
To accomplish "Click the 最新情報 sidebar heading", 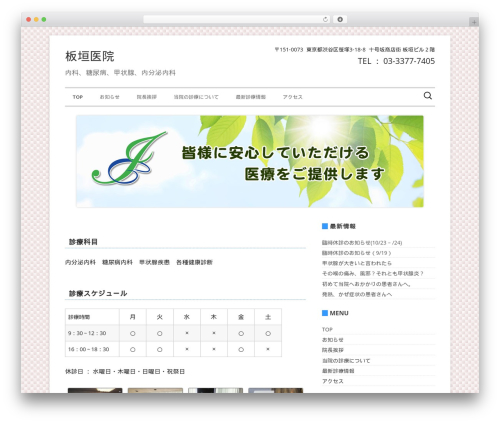I will [342, 226].
